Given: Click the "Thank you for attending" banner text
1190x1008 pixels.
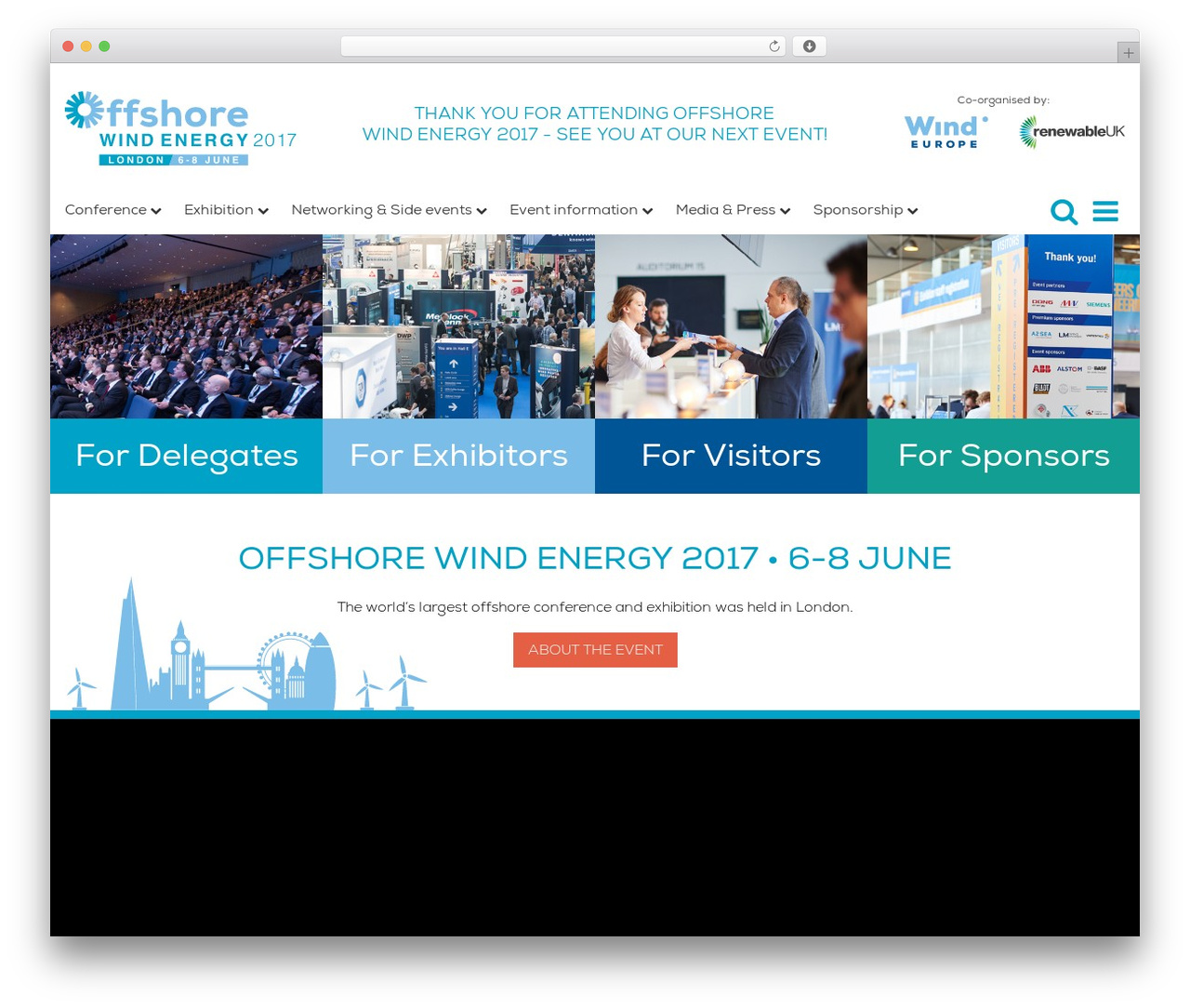Looking at the screenshot, I should pos(595,124).
